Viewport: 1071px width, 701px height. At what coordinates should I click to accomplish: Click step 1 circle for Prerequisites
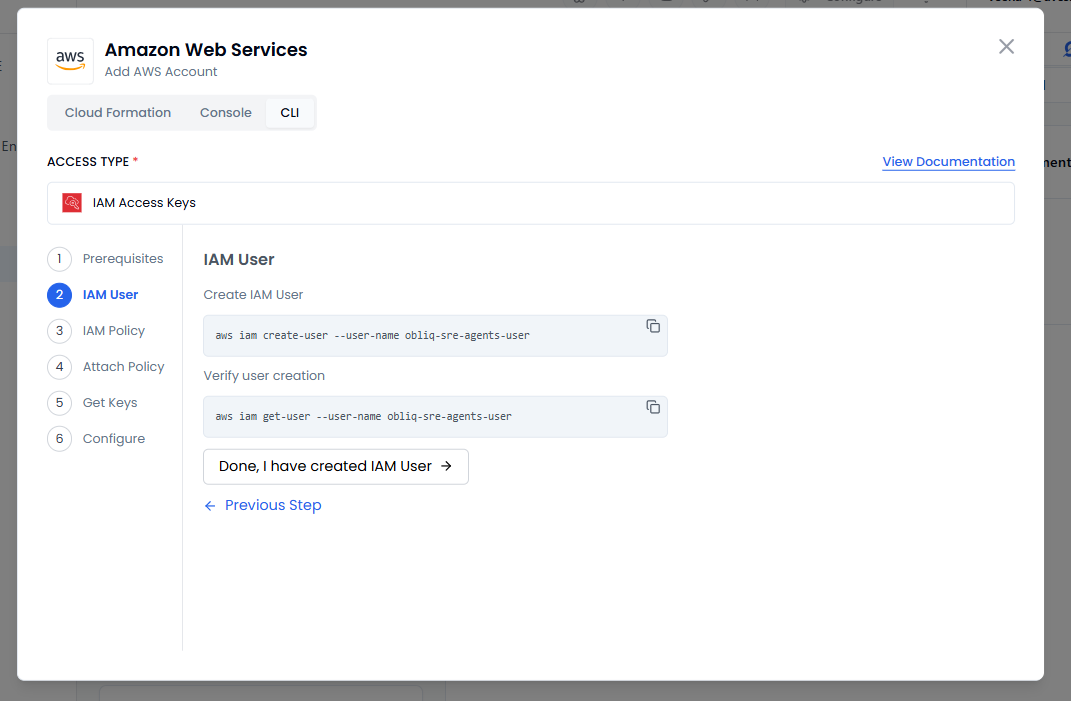point(59,259)
